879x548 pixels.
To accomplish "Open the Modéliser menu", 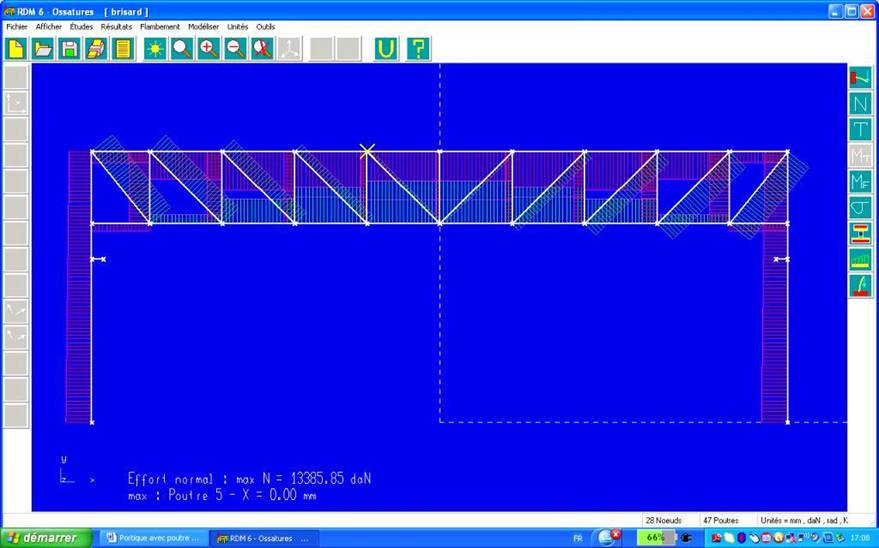I will click(x=206, y=27).
